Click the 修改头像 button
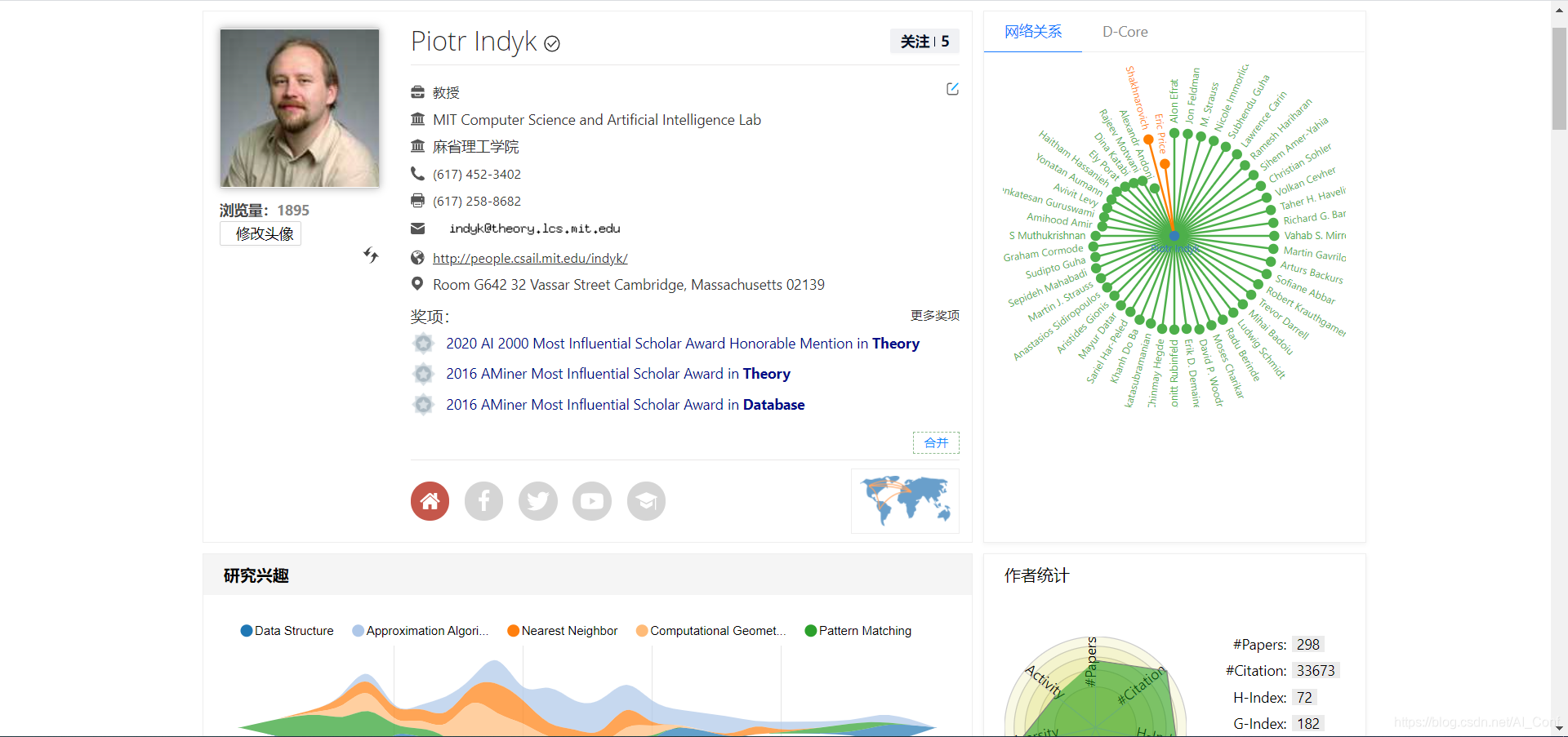Image resolution: width=1568 pixels, height=737 pixels. click(261, 233)
